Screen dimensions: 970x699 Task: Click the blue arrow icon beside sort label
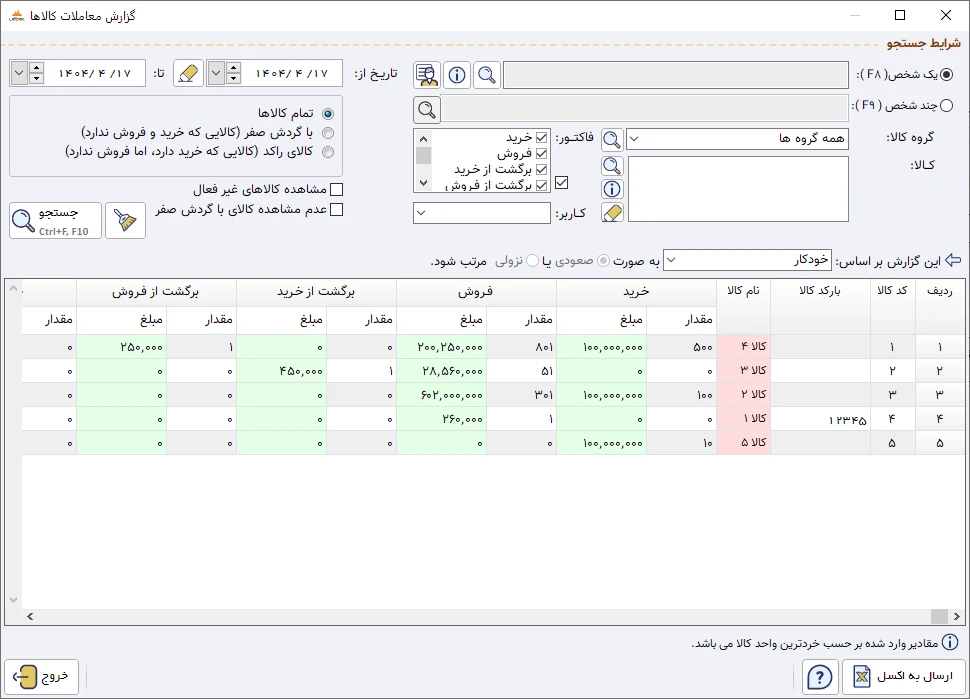[x=953, y=260]
